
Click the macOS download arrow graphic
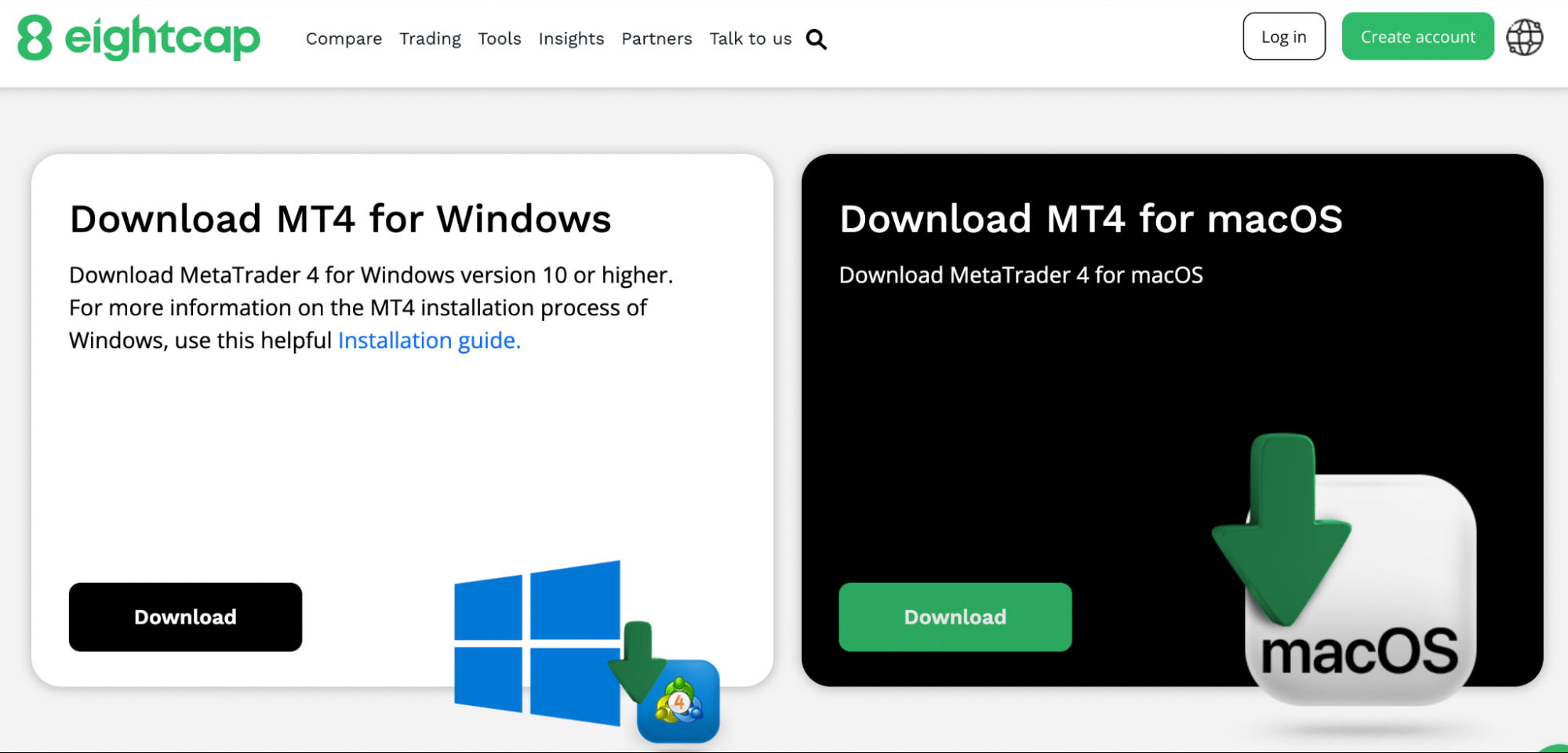[1282, 529]
